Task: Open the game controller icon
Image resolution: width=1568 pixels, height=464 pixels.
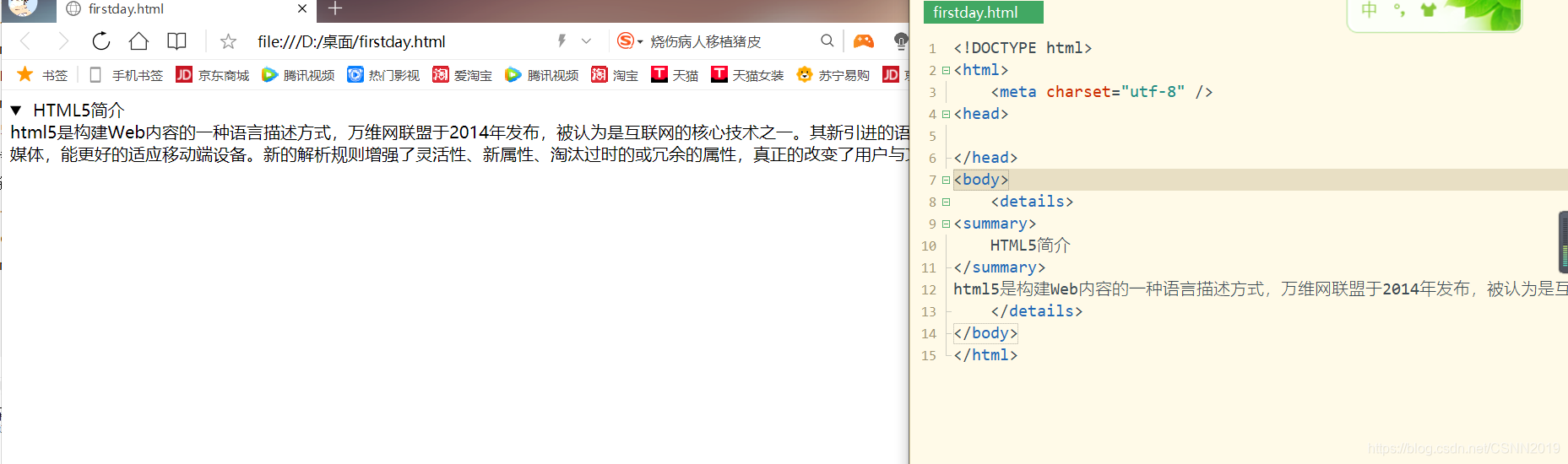Action: (x=863, y=40)
